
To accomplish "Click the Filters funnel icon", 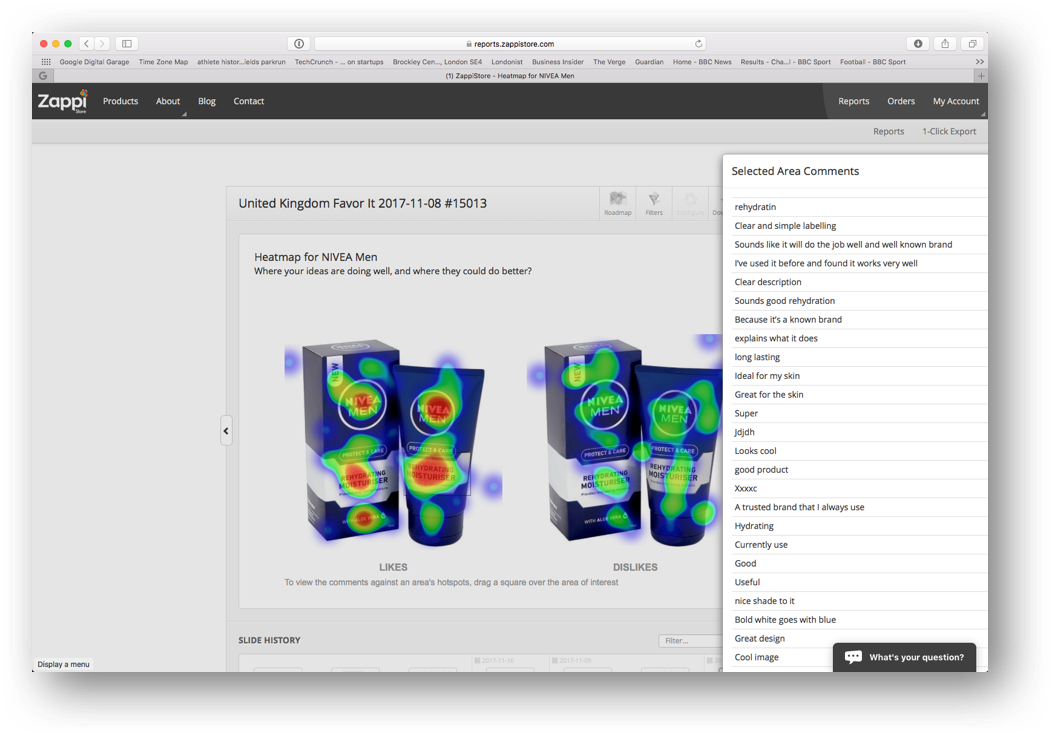I will click(x=654, y=198).
